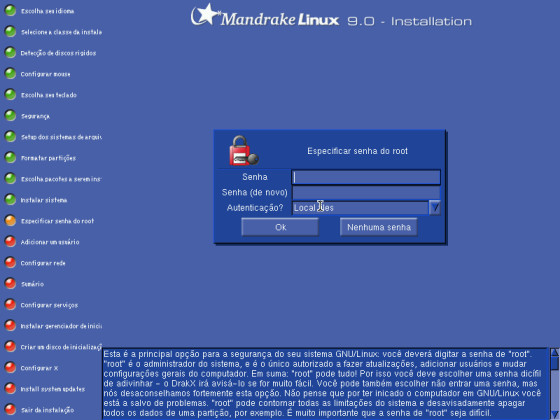Image resolution: width=560 pixels, height=420 pixels.
Task: Click the red light beside Configurar X
Action: point(10,368)
